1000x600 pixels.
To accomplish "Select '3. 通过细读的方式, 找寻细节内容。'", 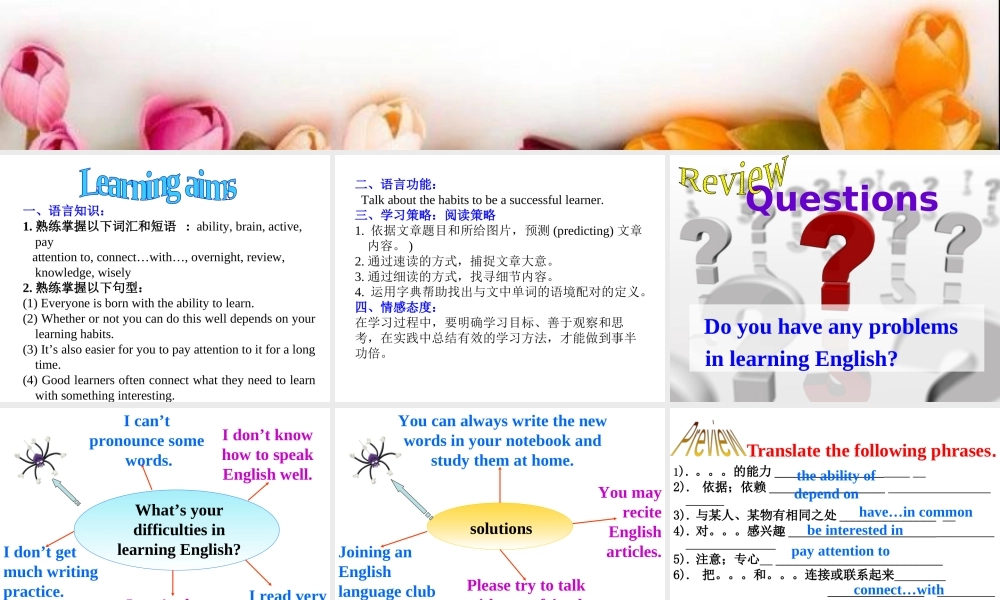I will point(457,276).
